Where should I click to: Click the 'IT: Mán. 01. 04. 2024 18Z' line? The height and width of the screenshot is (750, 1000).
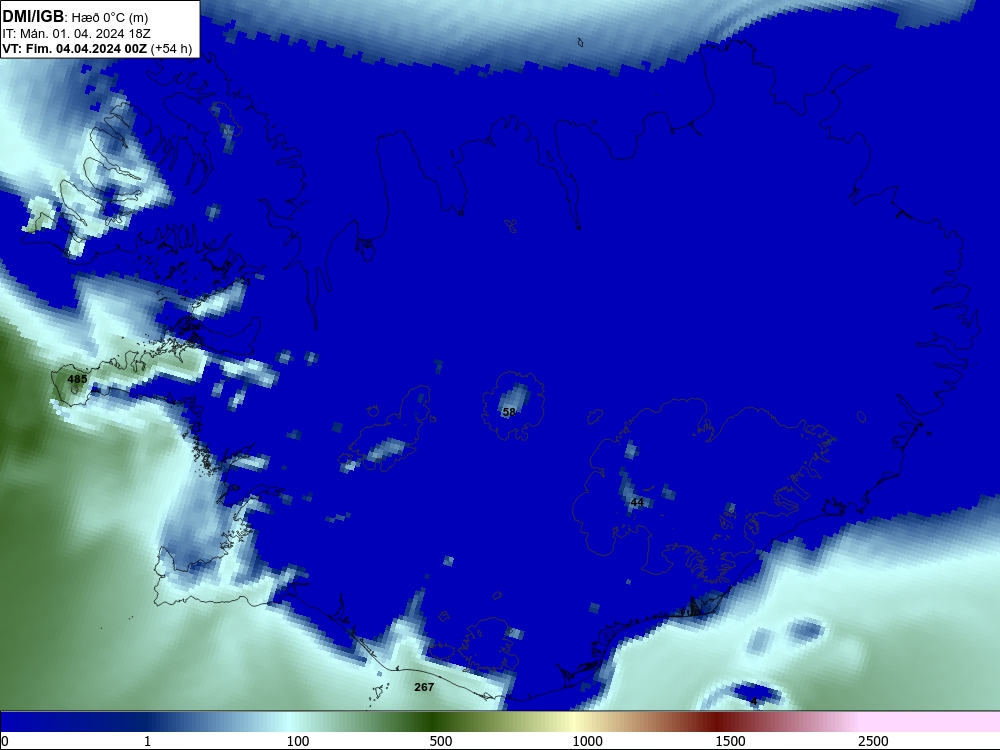click(x=77, y=34)
